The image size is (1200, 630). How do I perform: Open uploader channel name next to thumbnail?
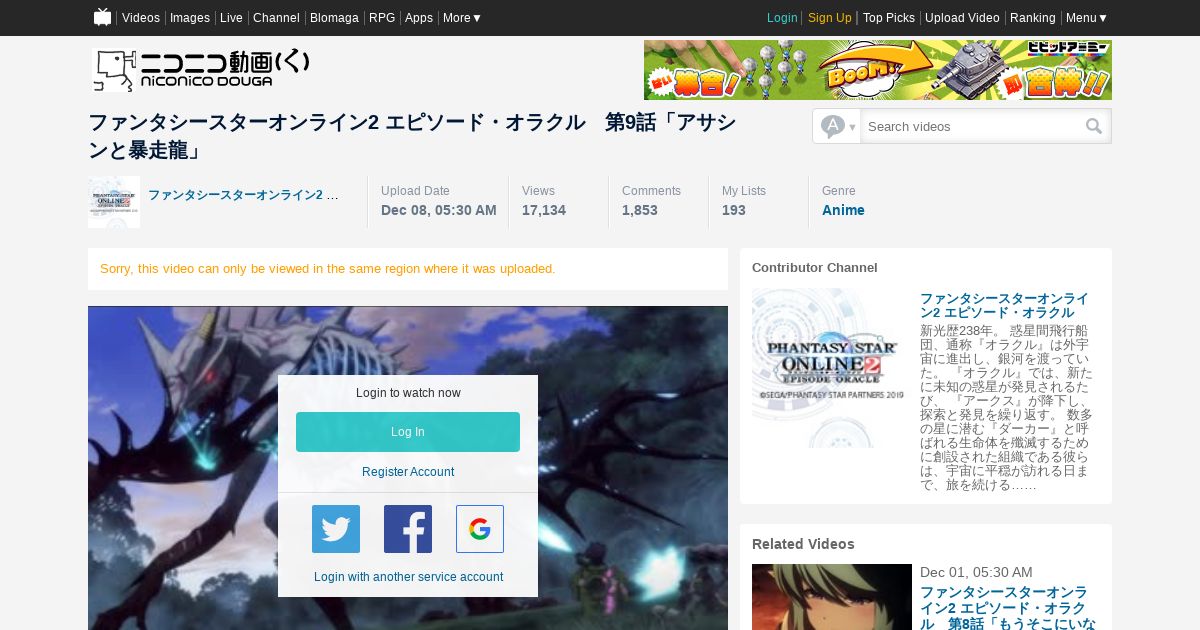[x=243, y=195]
